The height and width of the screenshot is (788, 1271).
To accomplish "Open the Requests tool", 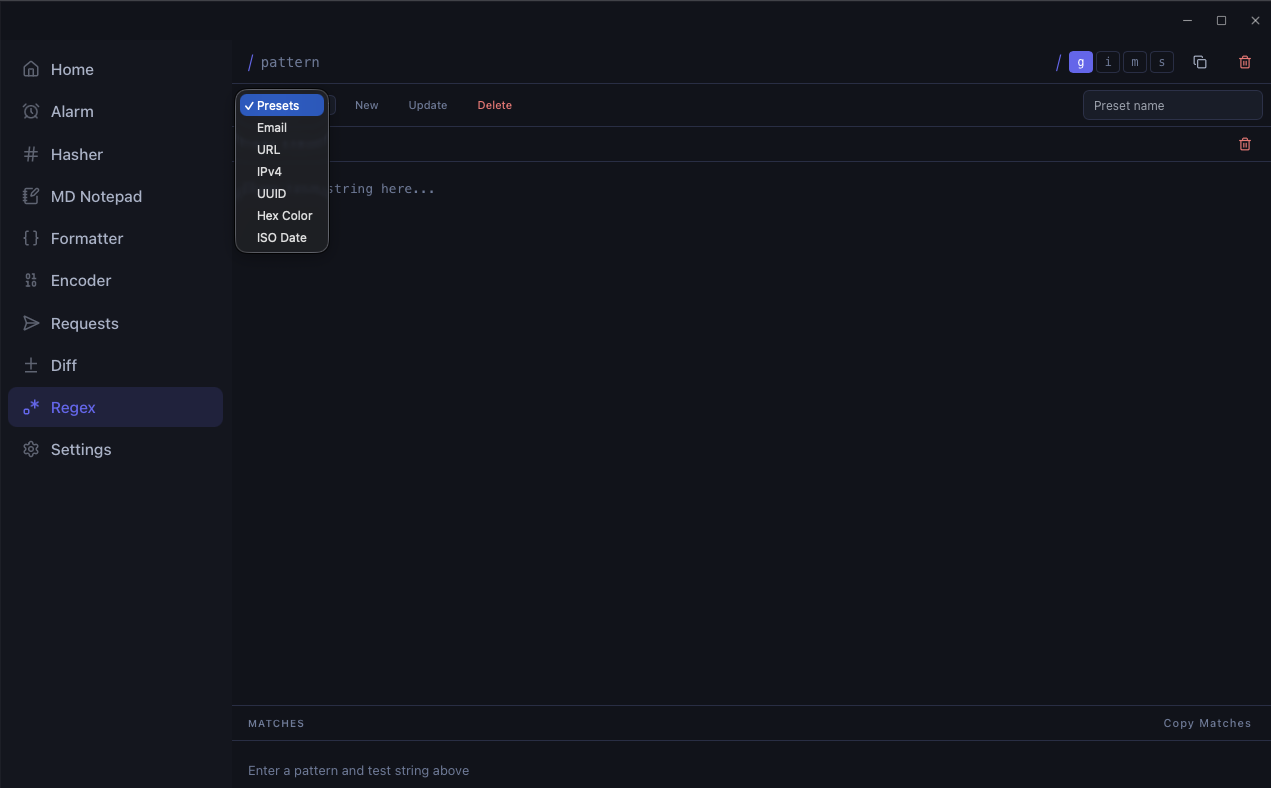I will [x=85, y=323].
